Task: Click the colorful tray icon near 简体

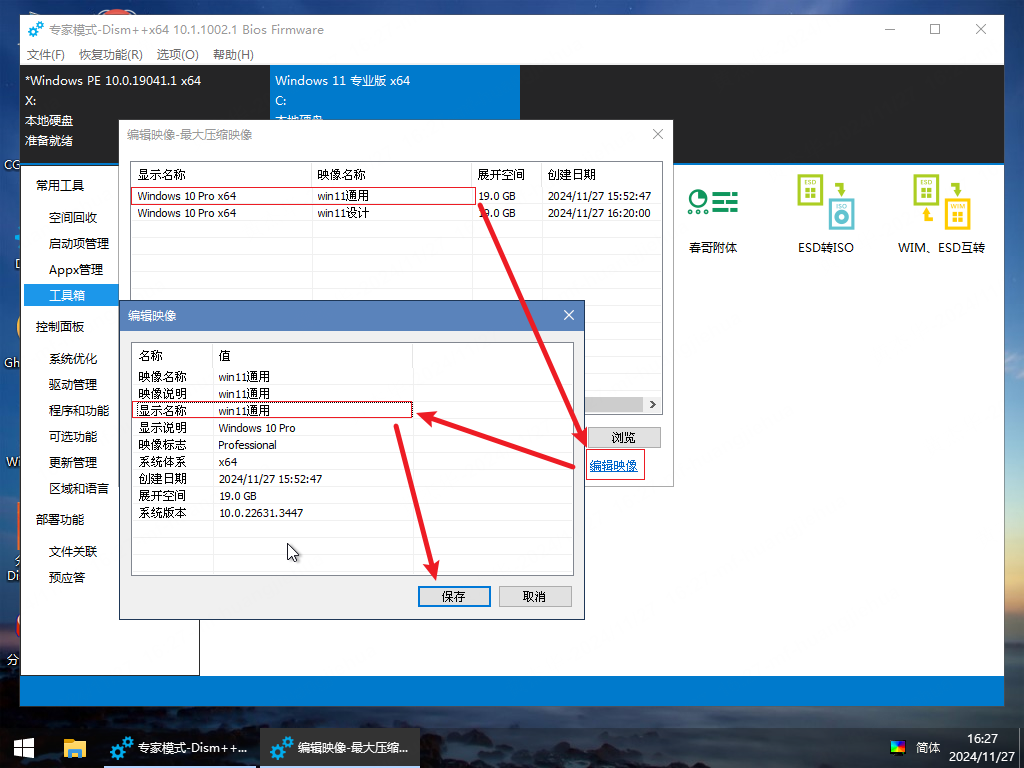Action: click(898, 747)
